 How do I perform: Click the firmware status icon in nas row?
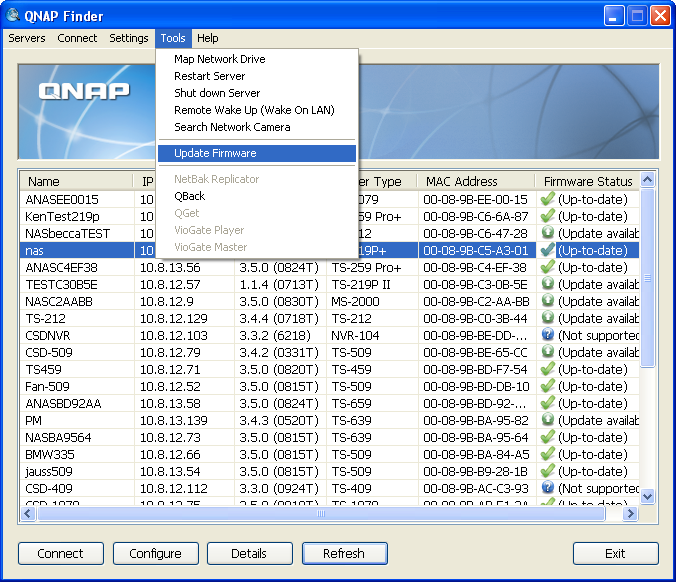(x=547, y=250)
